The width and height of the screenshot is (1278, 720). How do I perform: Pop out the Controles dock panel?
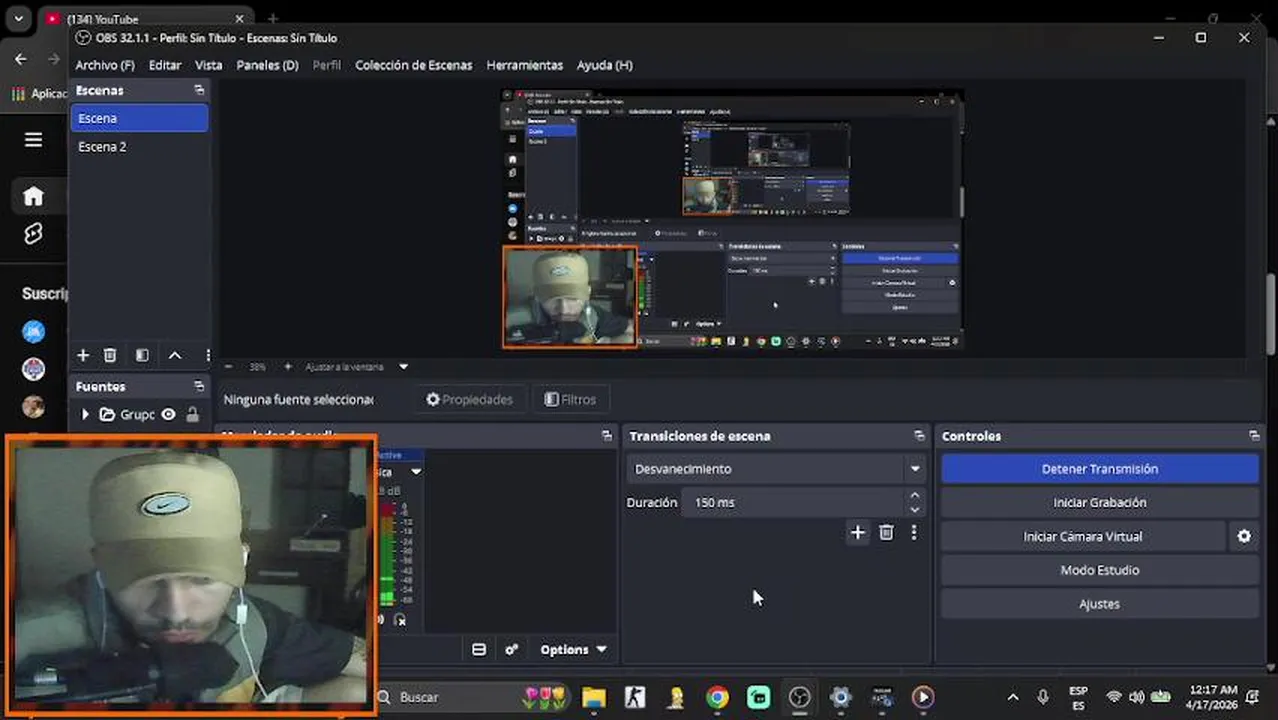click(x=1253, y=436)
